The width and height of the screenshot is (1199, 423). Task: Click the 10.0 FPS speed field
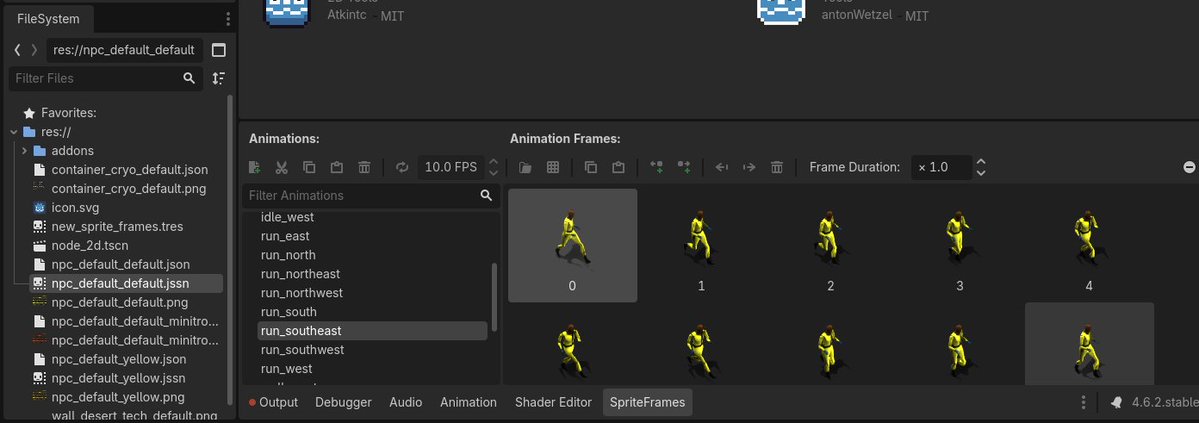451,167
